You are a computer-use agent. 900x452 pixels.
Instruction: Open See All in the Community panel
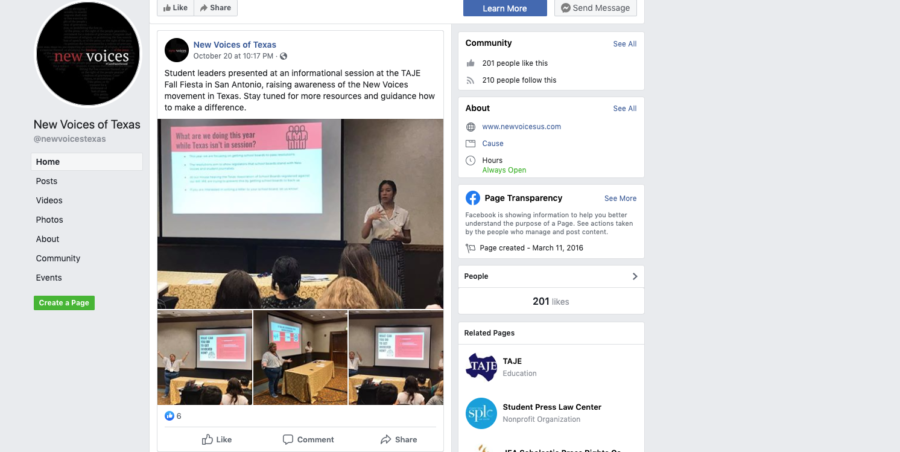[x=624, y=44]
